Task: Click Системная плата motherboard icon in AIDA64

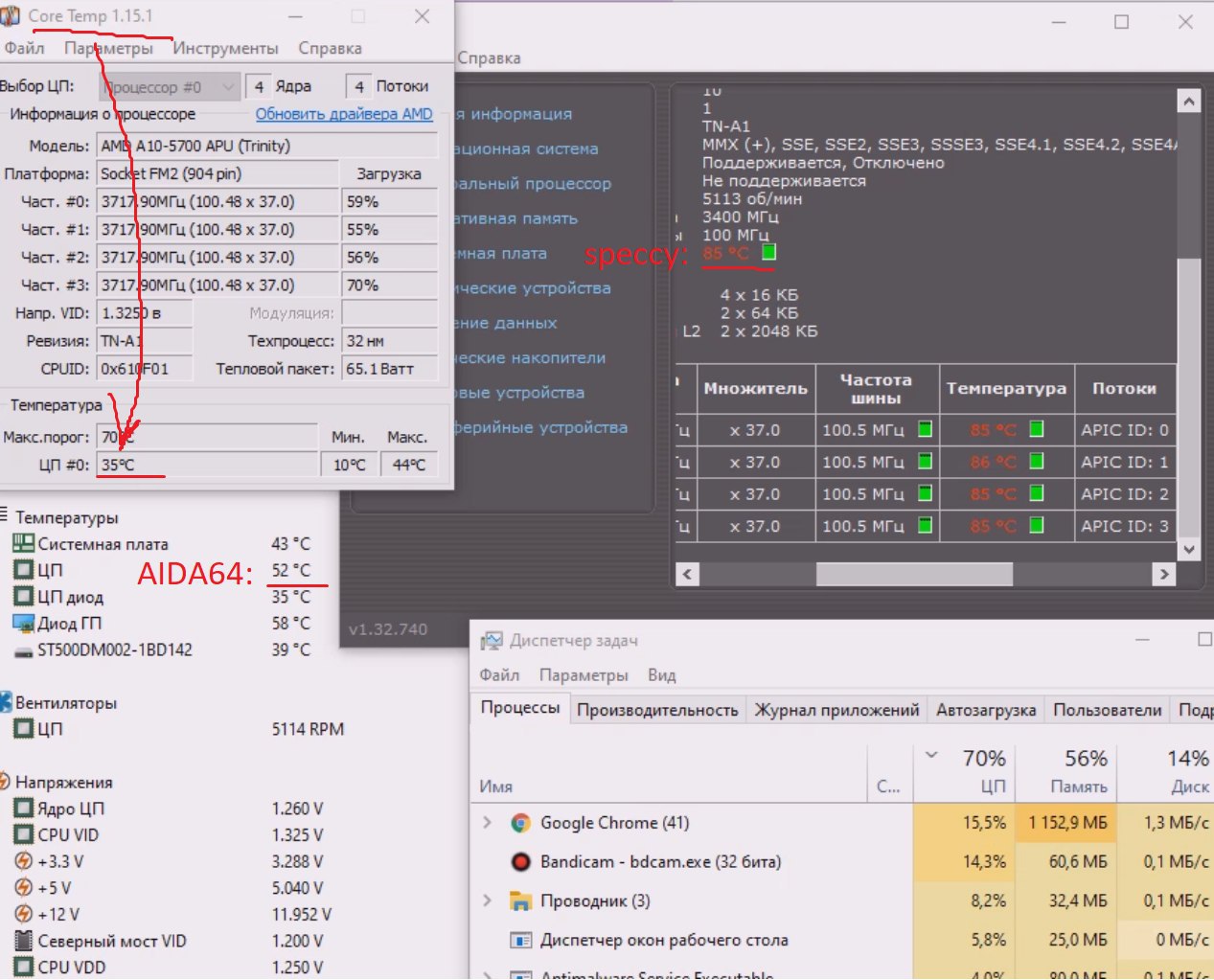Action: (23, 543)
